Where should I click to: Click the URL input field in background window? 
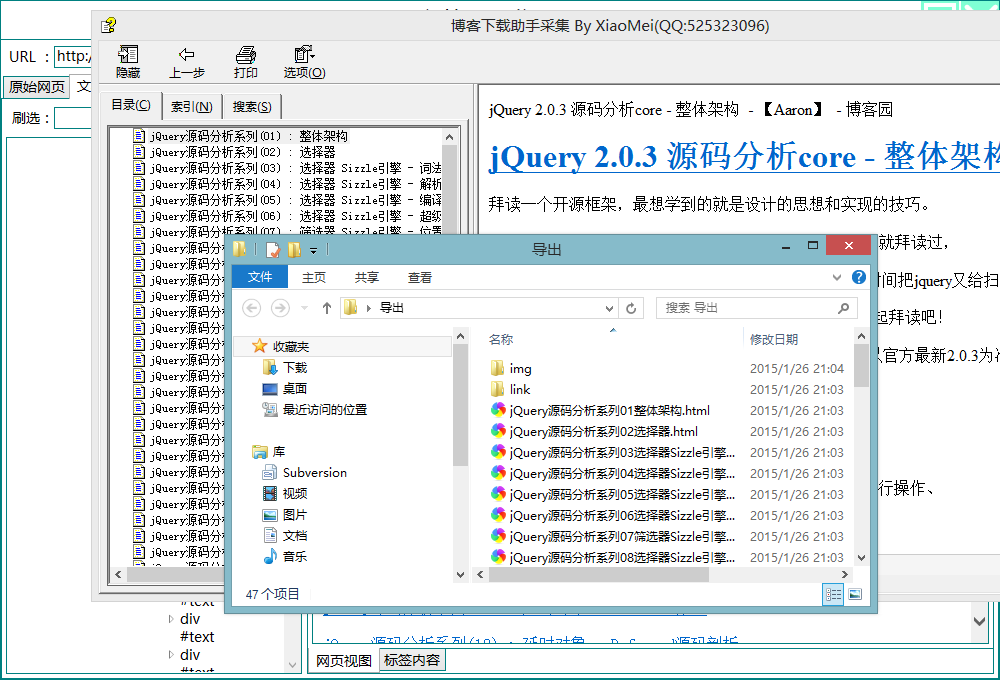[73, 57]
